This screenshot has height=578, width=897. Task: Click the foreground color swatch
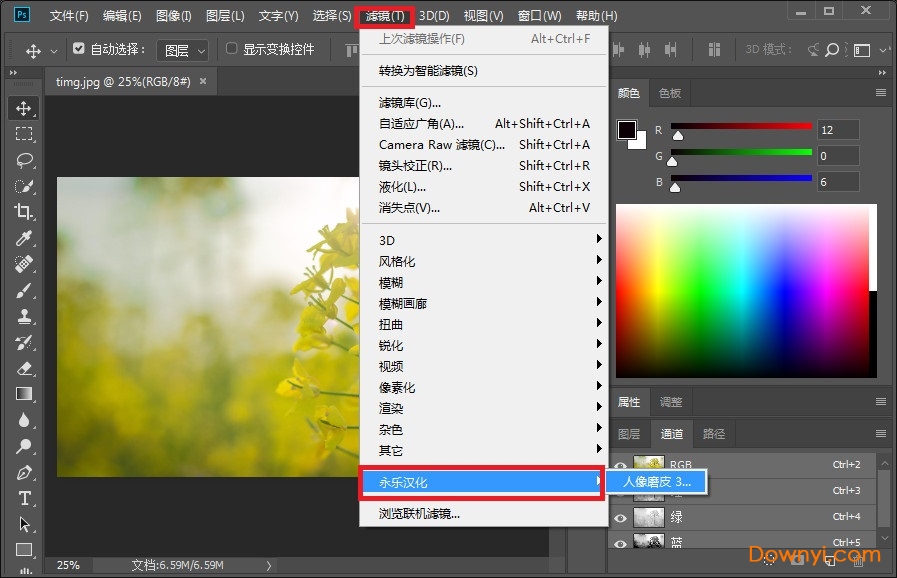[x=627, y=130]
